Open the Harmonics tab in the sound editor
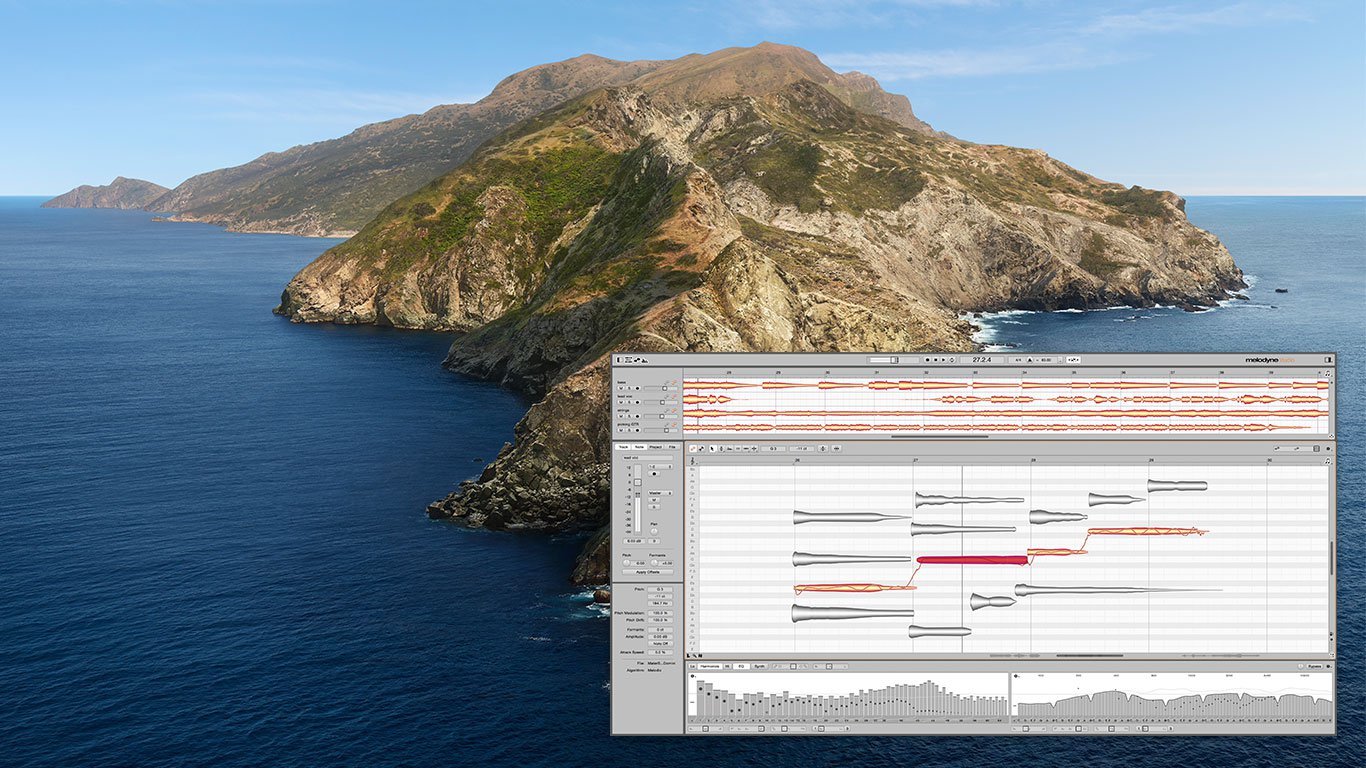This screenshot has height=768, width=1366. pyautogui.click(x=710, y=666)
